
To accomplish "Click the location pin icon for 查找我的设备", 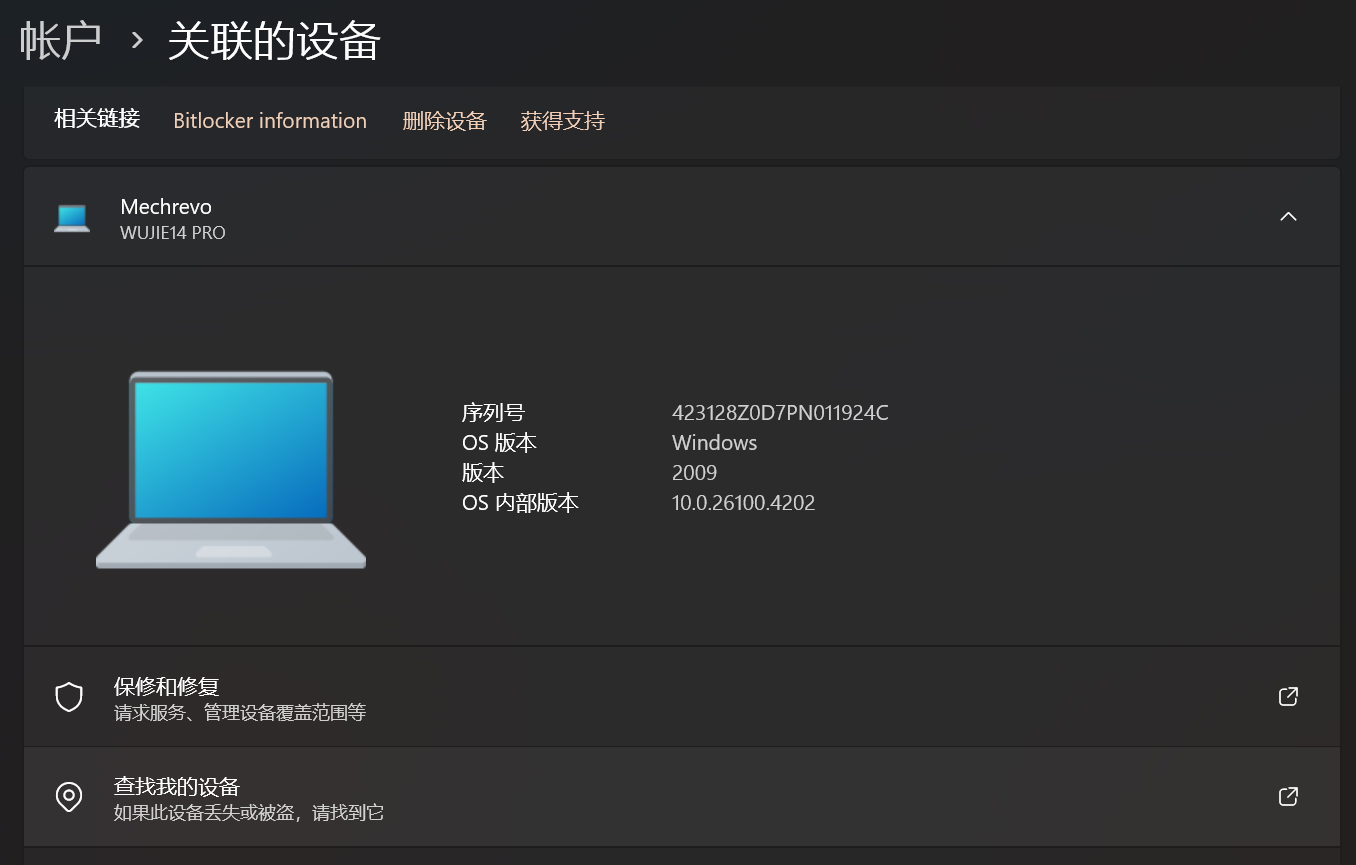I will [x=69, y=797].
